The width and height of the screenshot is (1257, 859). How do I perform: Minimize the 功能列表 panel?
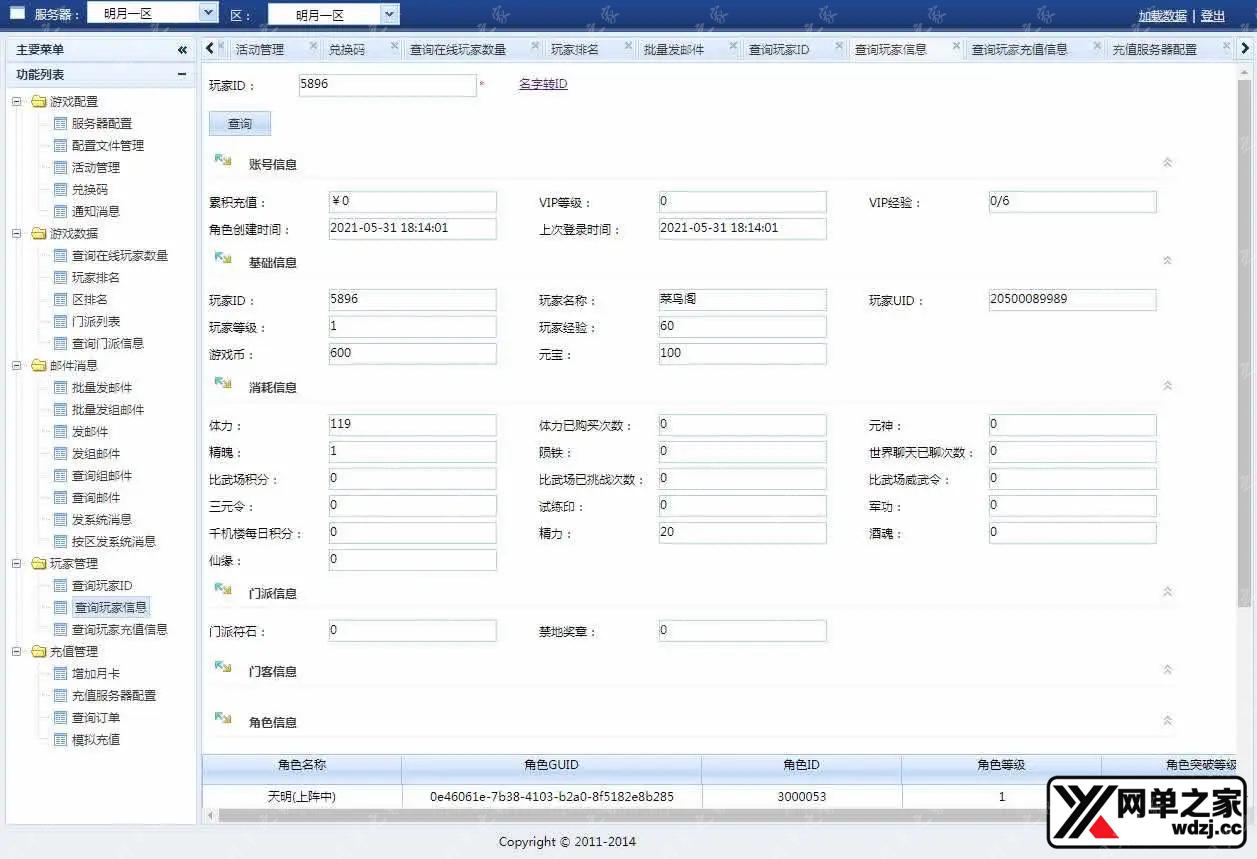182,75
